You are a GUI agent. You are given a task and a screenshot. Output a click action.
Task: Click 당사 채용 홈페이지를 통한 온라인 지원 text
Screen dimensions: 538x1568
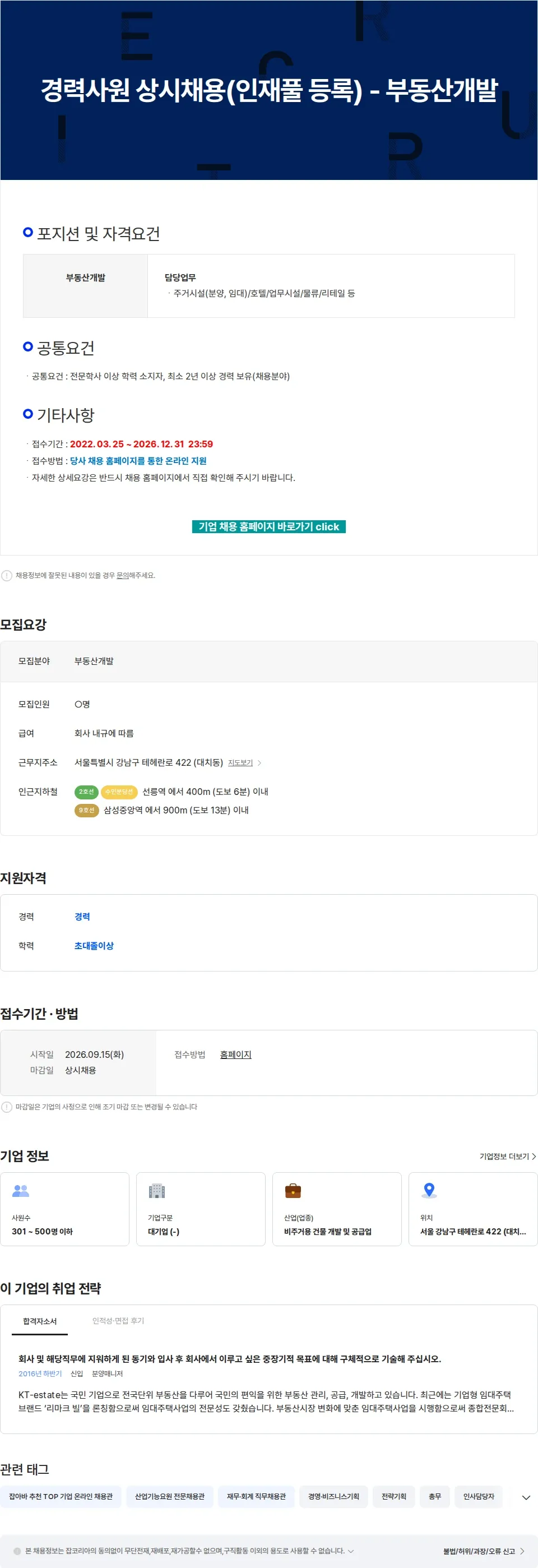tap(138, 461)
